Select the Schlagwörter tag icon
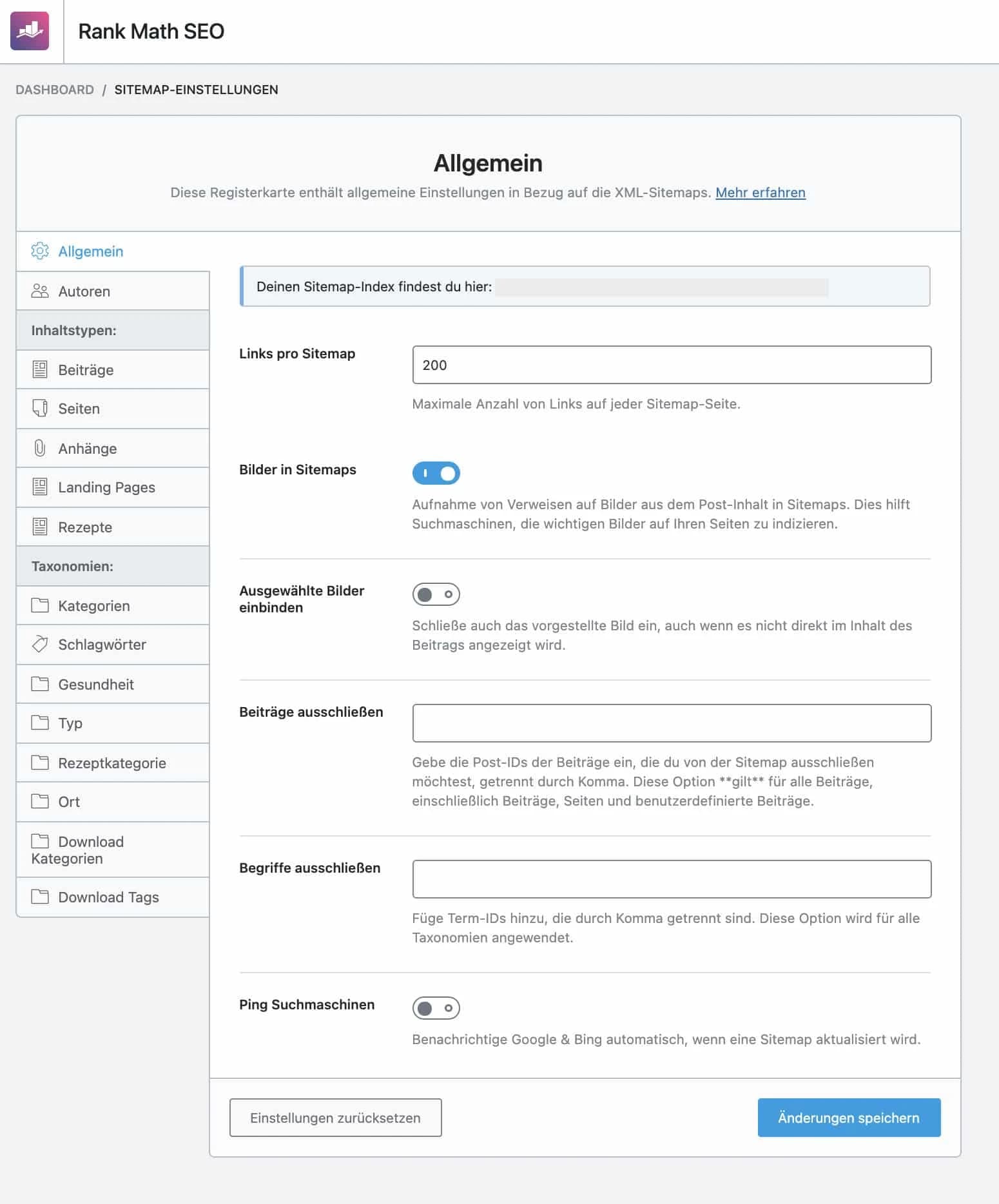Viewport: 999px width, 1204px height. [40, 645]
